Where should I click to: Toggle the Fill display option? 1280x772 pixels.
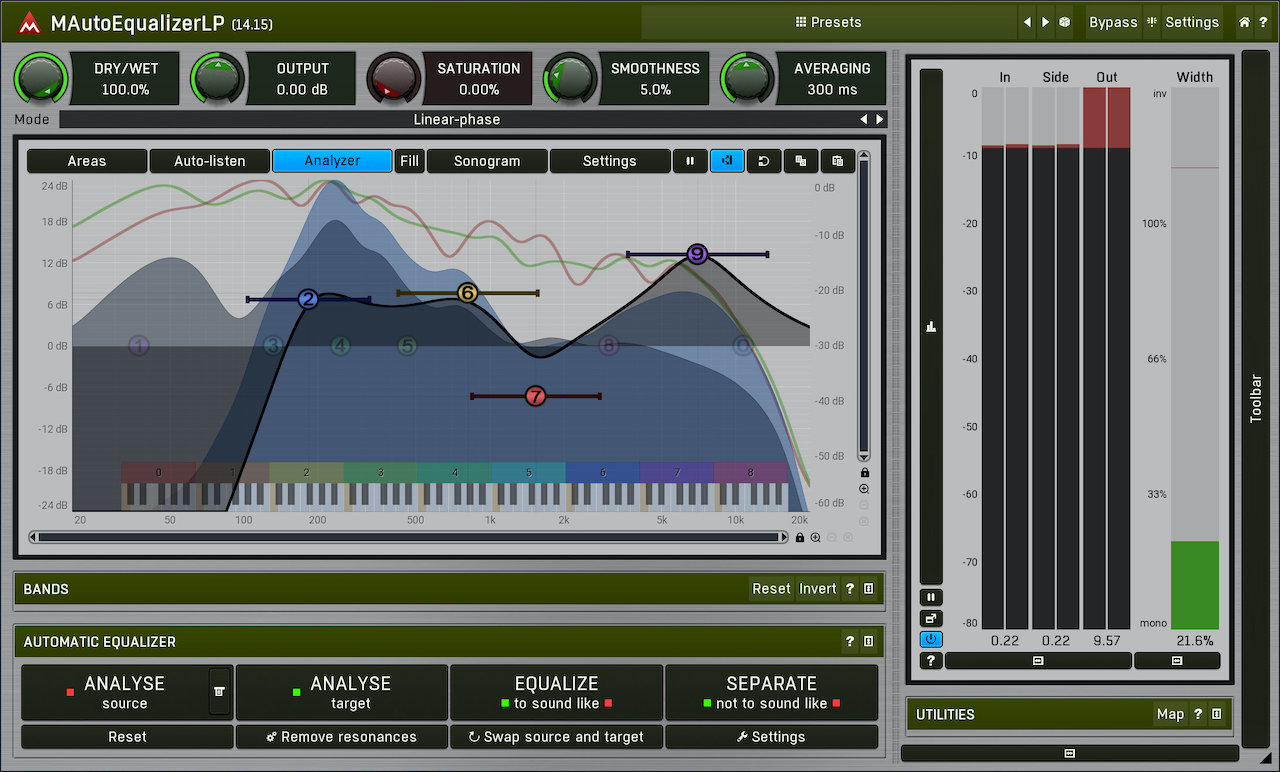[x=409, y=161]
